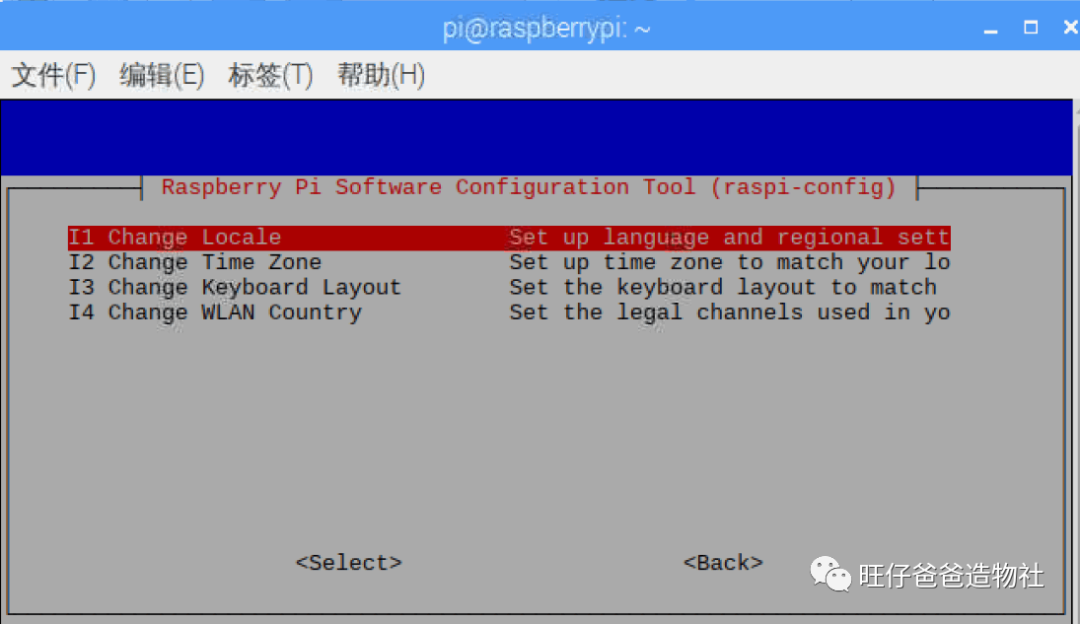Open the 编辑(E) menu
1080x624 pixels.
point(162,75)
